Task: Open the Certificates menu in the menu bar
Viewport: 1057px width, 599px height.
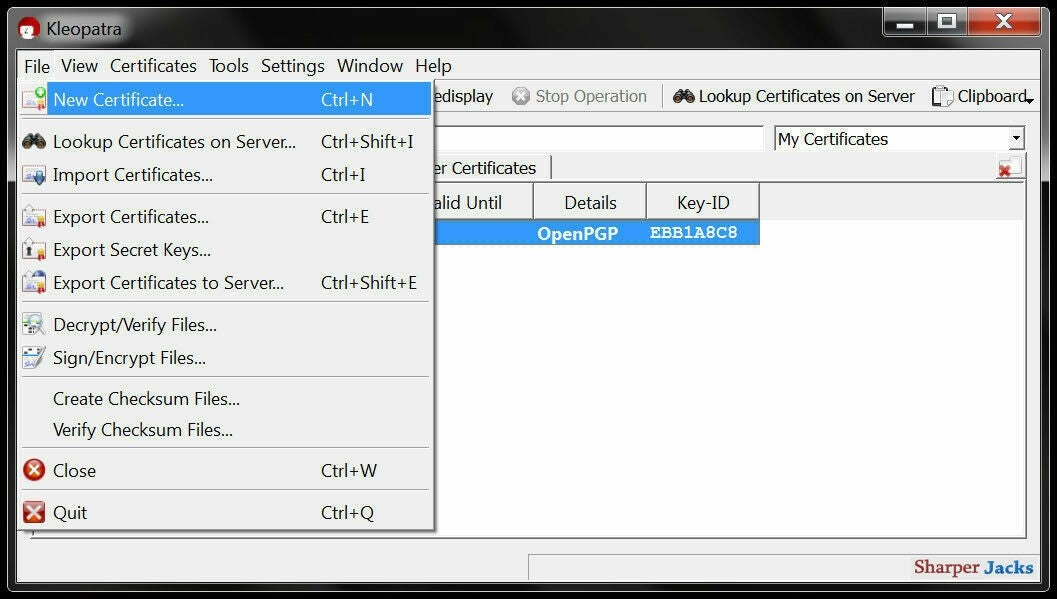Action: [153, 66]
